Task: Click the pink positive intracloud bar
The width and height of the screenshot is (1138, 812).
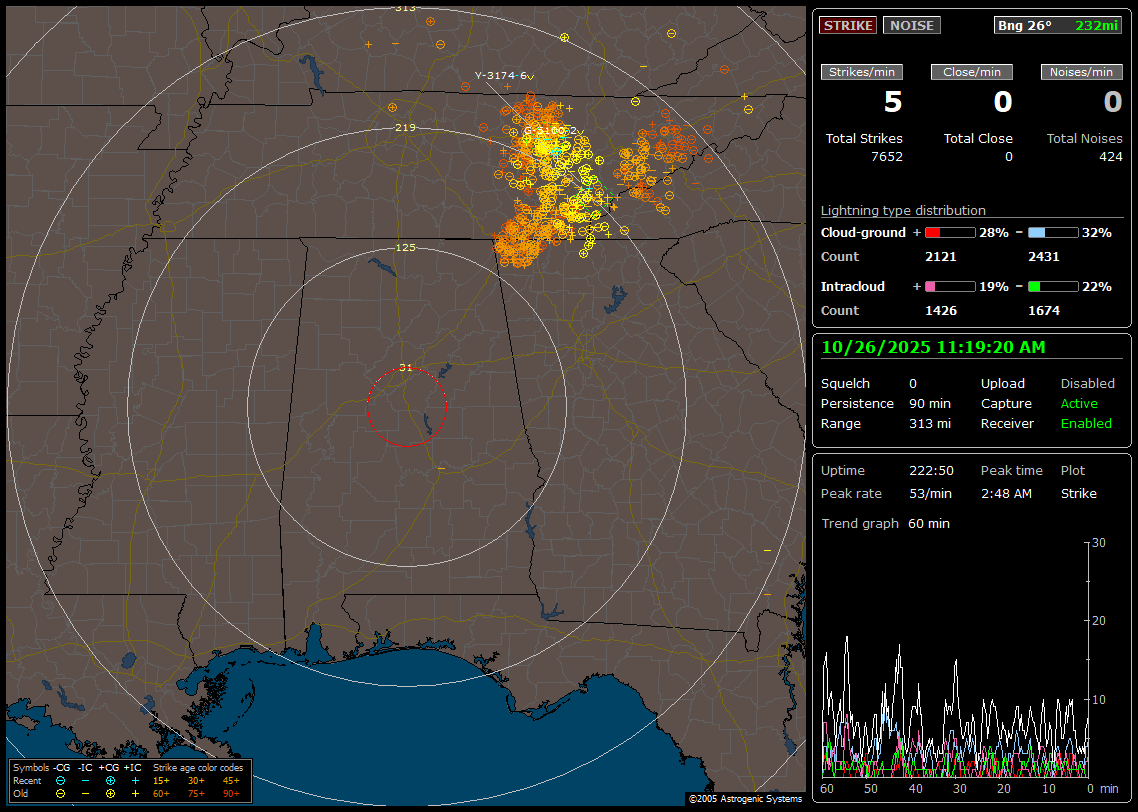Action: coord(949,286)
